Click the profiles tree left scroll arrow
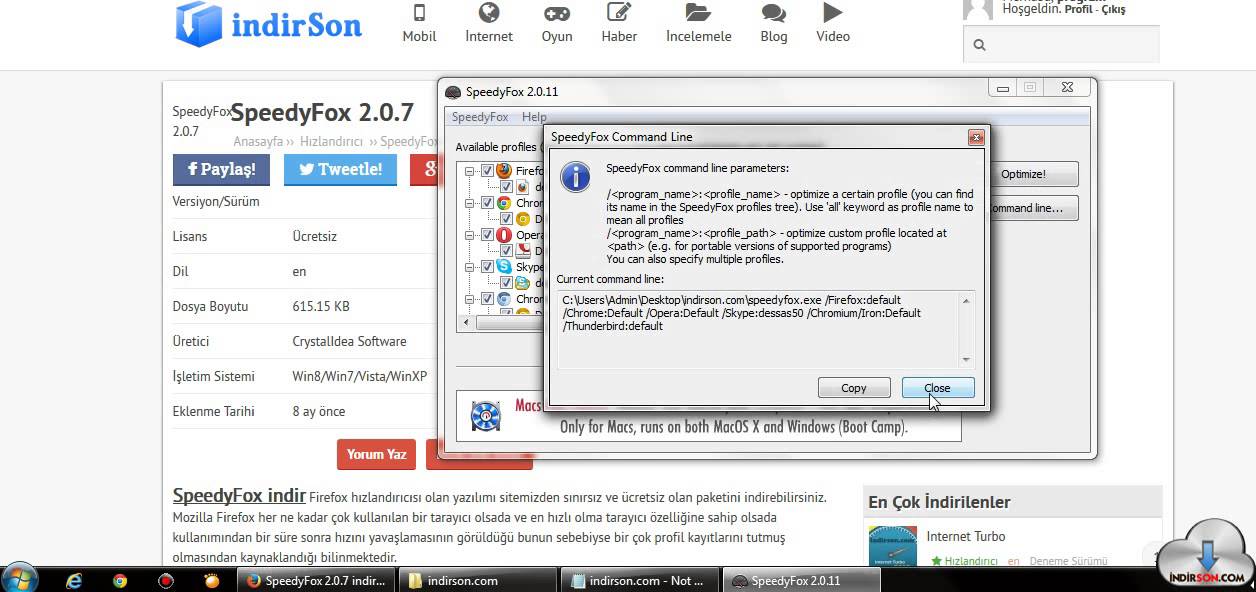Viewport: 1256px width, 592px height. point(467,323)
